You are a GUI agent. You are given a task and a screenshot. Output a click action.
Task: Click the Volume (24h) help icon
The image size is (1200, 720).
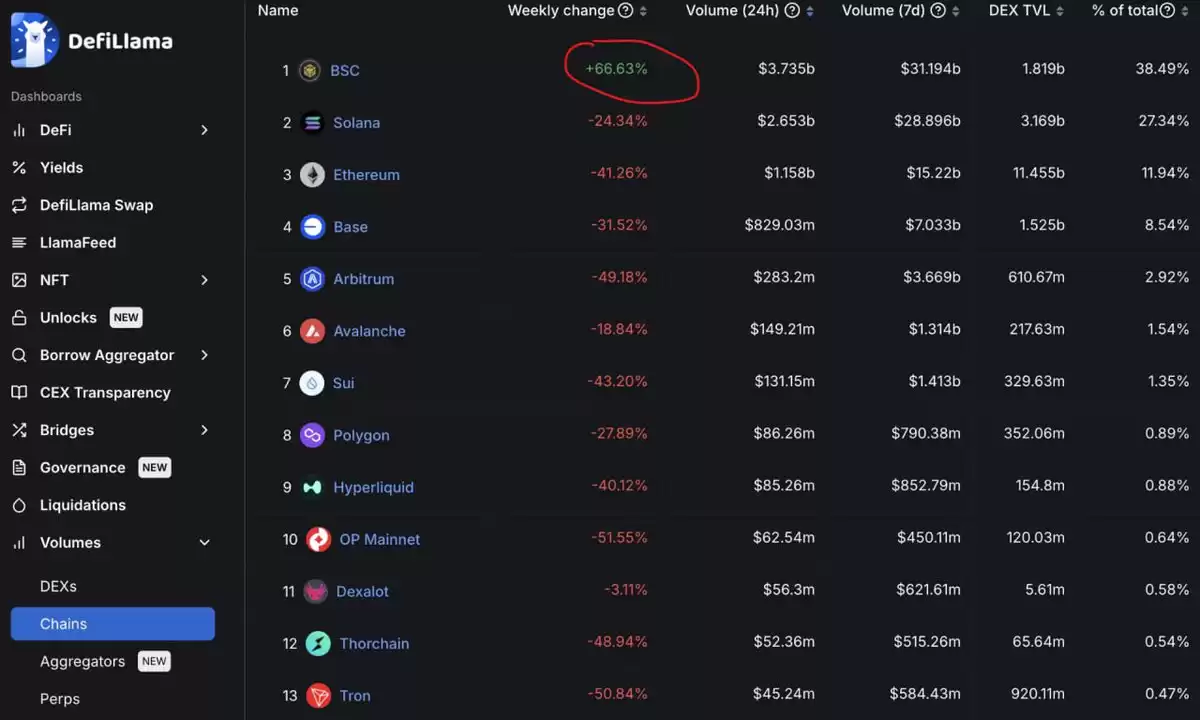coord(792,11)
